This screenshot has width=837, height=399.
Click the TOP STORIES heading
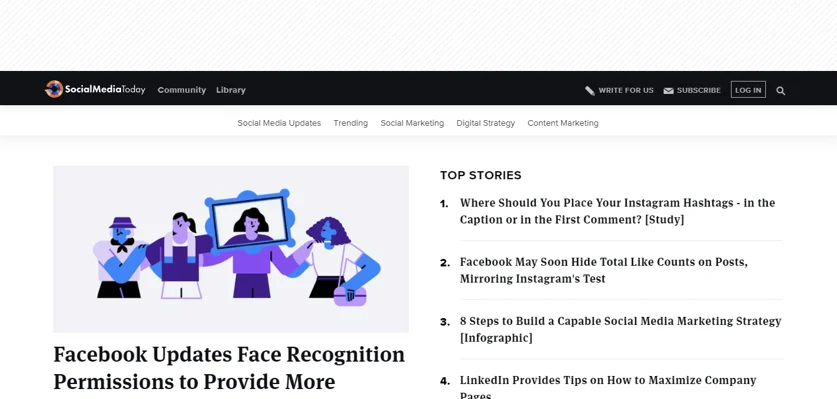[x=480, y=175]
